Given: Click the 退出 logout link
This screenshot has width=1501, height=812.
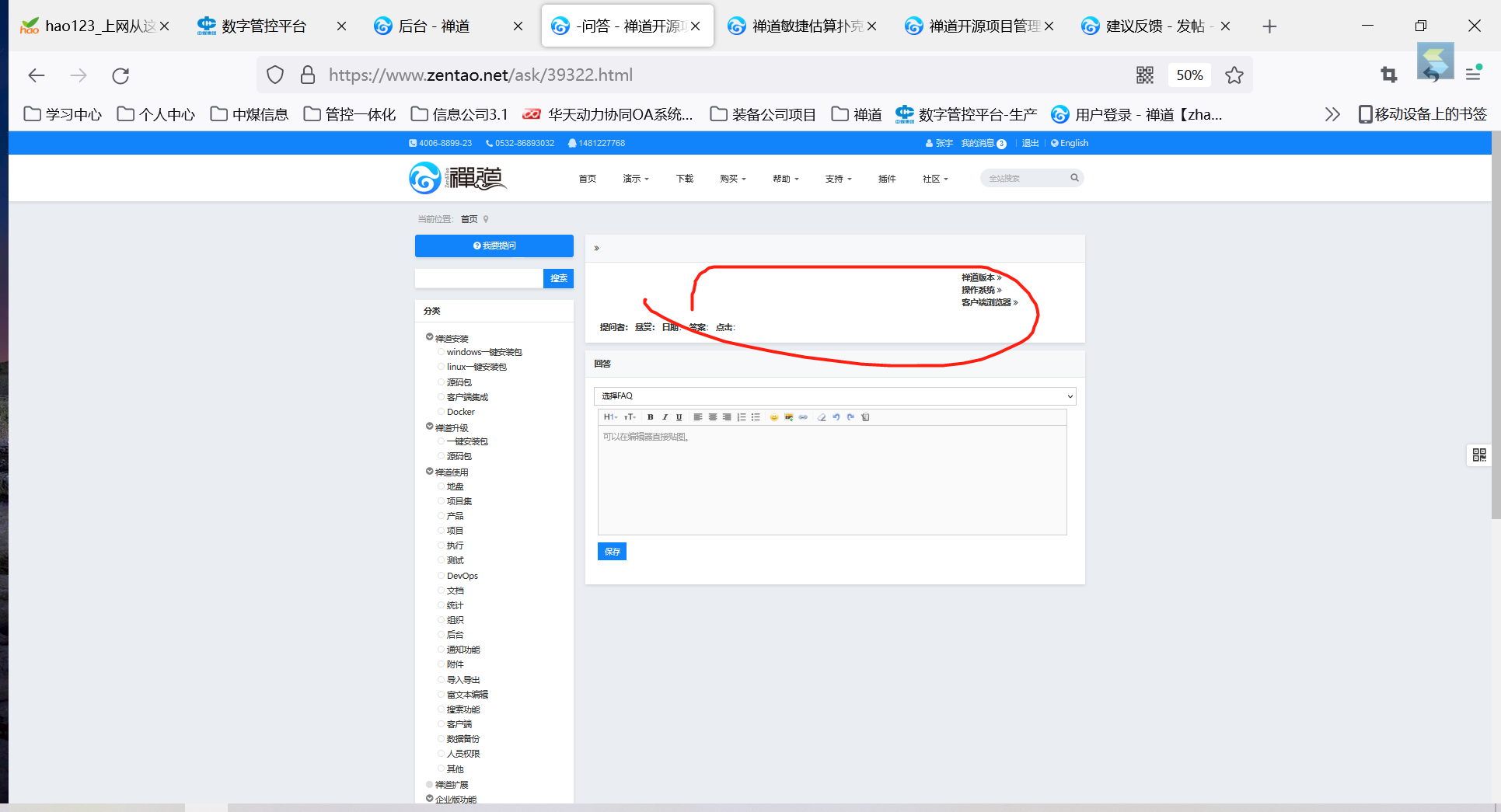Looking at the screenshot, I should click(1030, 143).
